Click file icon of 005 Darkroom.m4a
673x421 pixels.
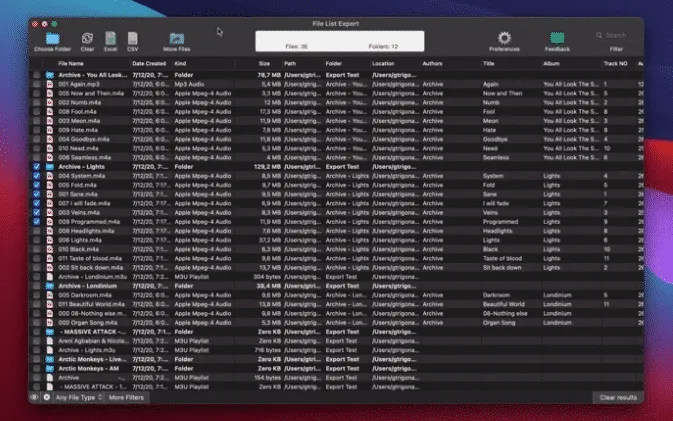click(50, 295)
